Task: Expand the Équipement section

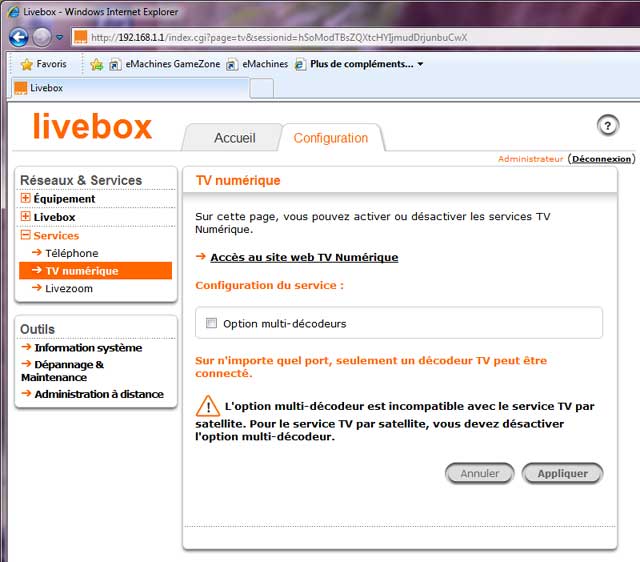Action: click(x=26, y=199)
